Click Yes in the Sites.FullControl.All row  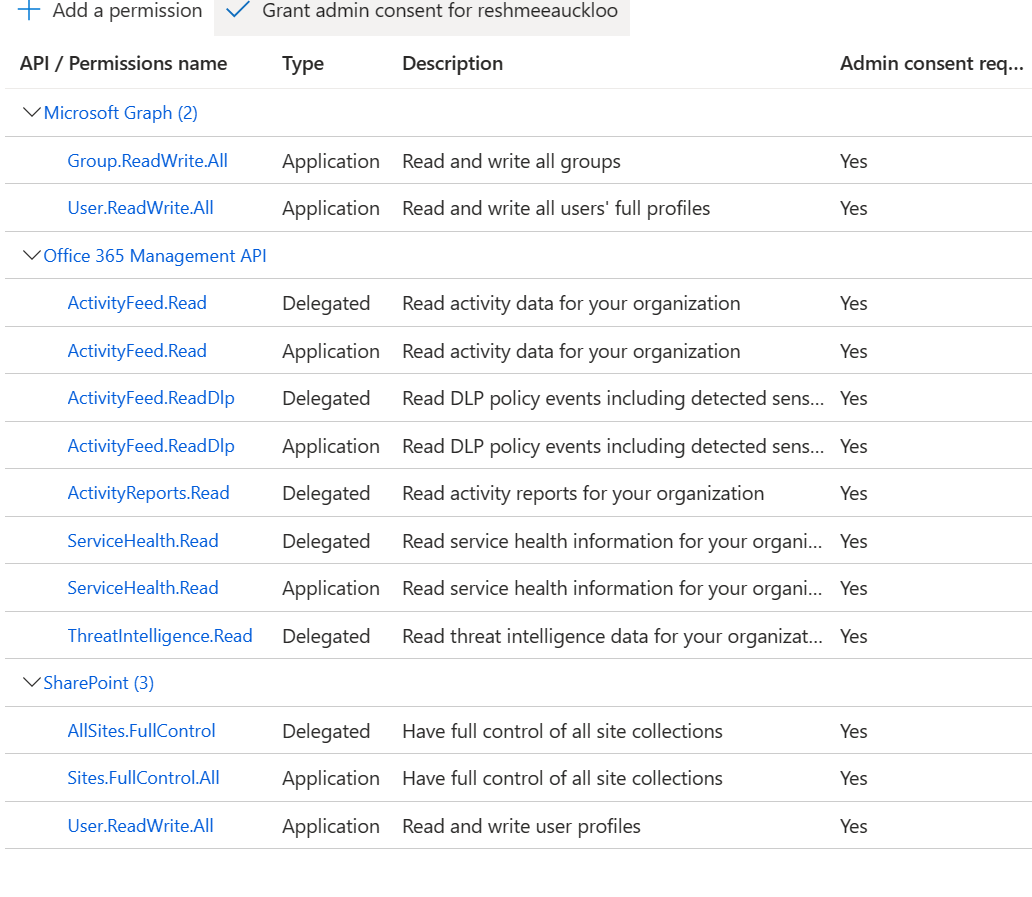[854, 779]
